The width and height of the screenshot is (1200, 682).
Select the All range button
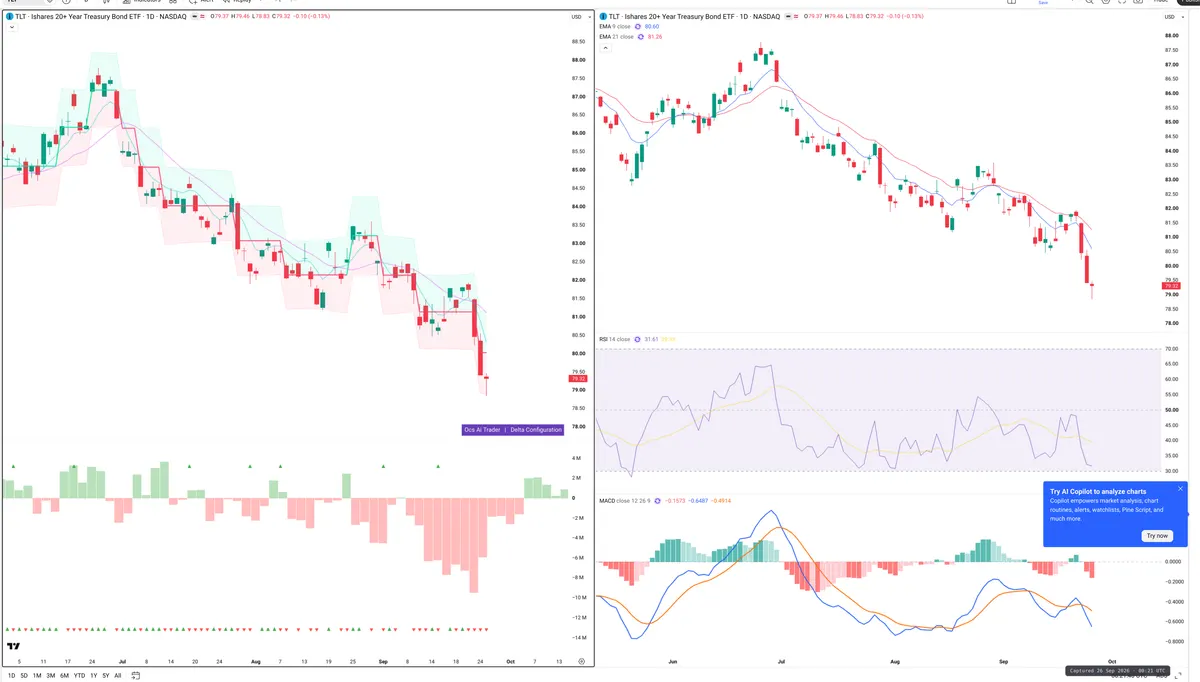(118, 675)
